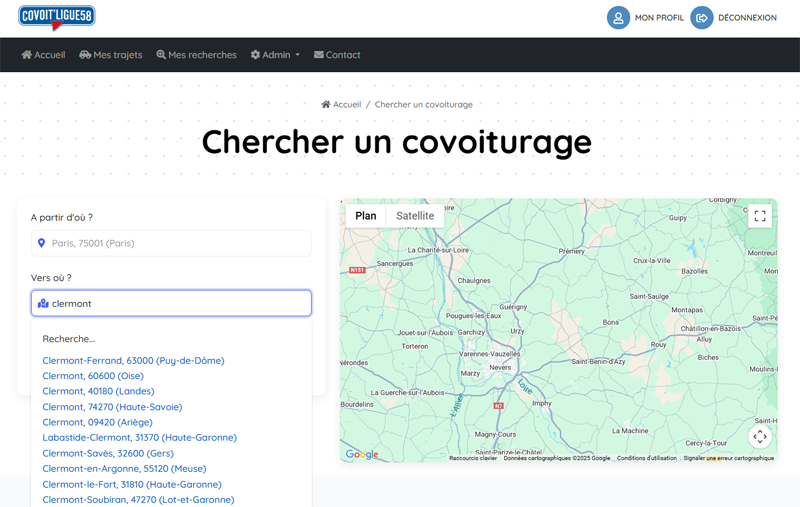Open the Contact menu item

coord(337,55)
